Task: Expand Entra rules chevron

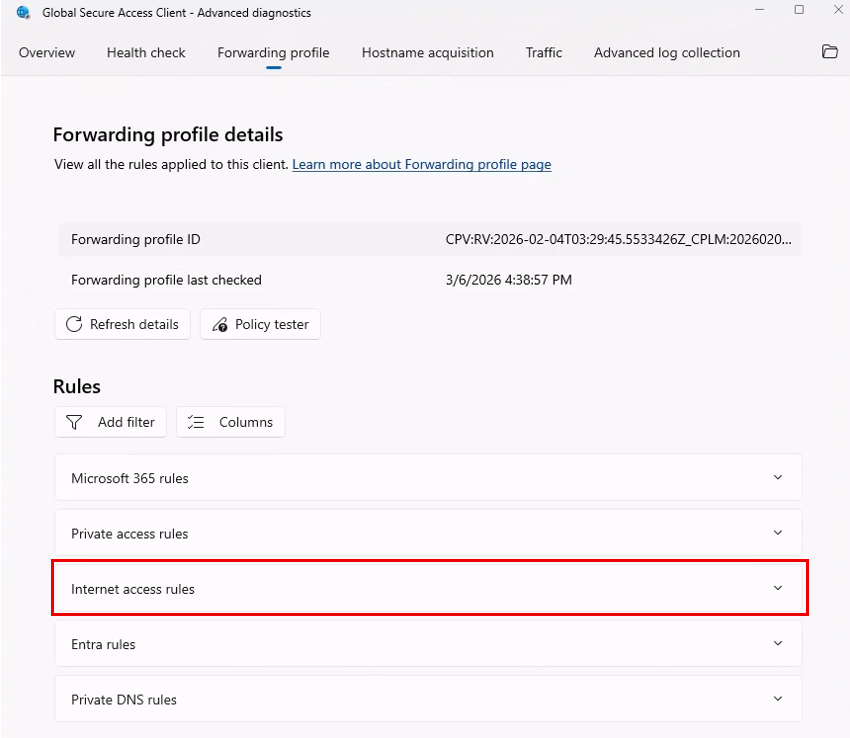Action: click(778, 643)
